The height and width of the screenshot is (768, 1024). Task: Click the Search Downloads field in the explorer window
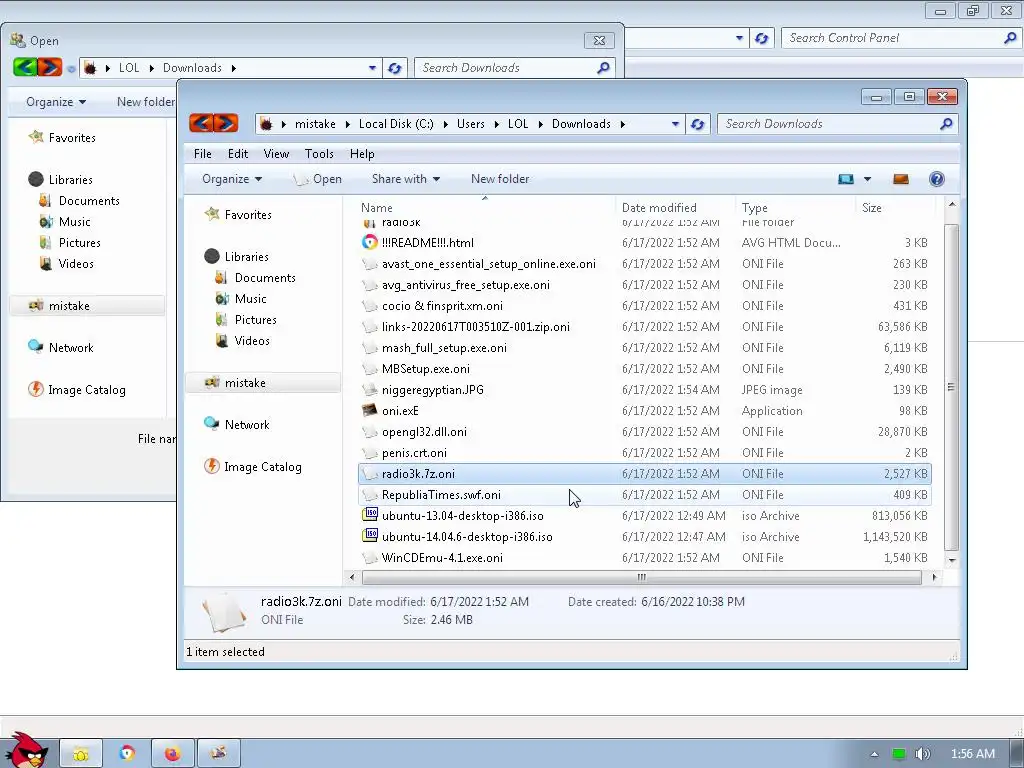click(838, 124)
